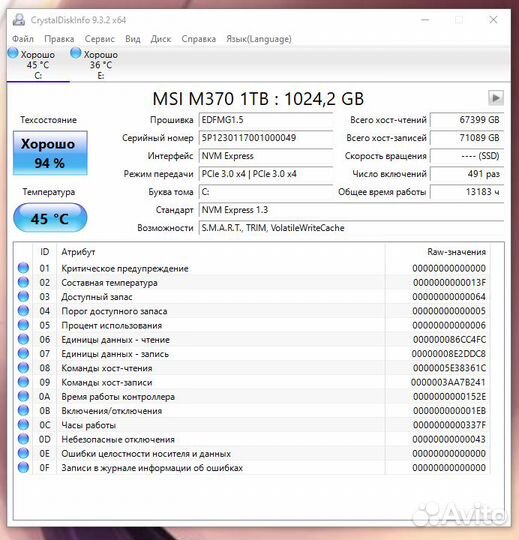
Task: Open the Файл menu
Action: [x=23, y=39]
